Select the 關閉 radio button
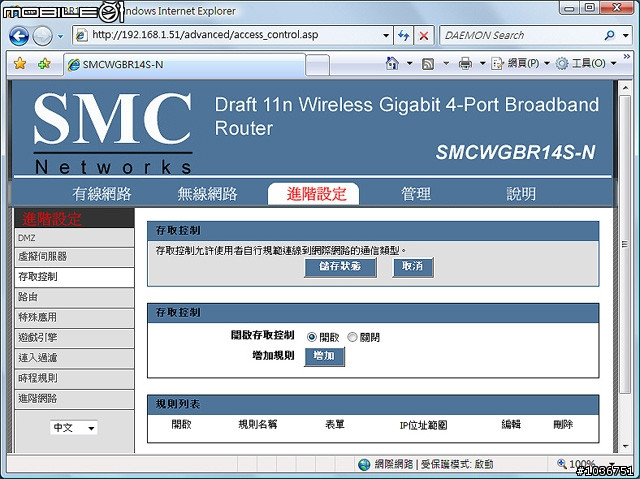The height and width of the screenshot is (479, 640). pyautogui.click(x=352, y=337)
